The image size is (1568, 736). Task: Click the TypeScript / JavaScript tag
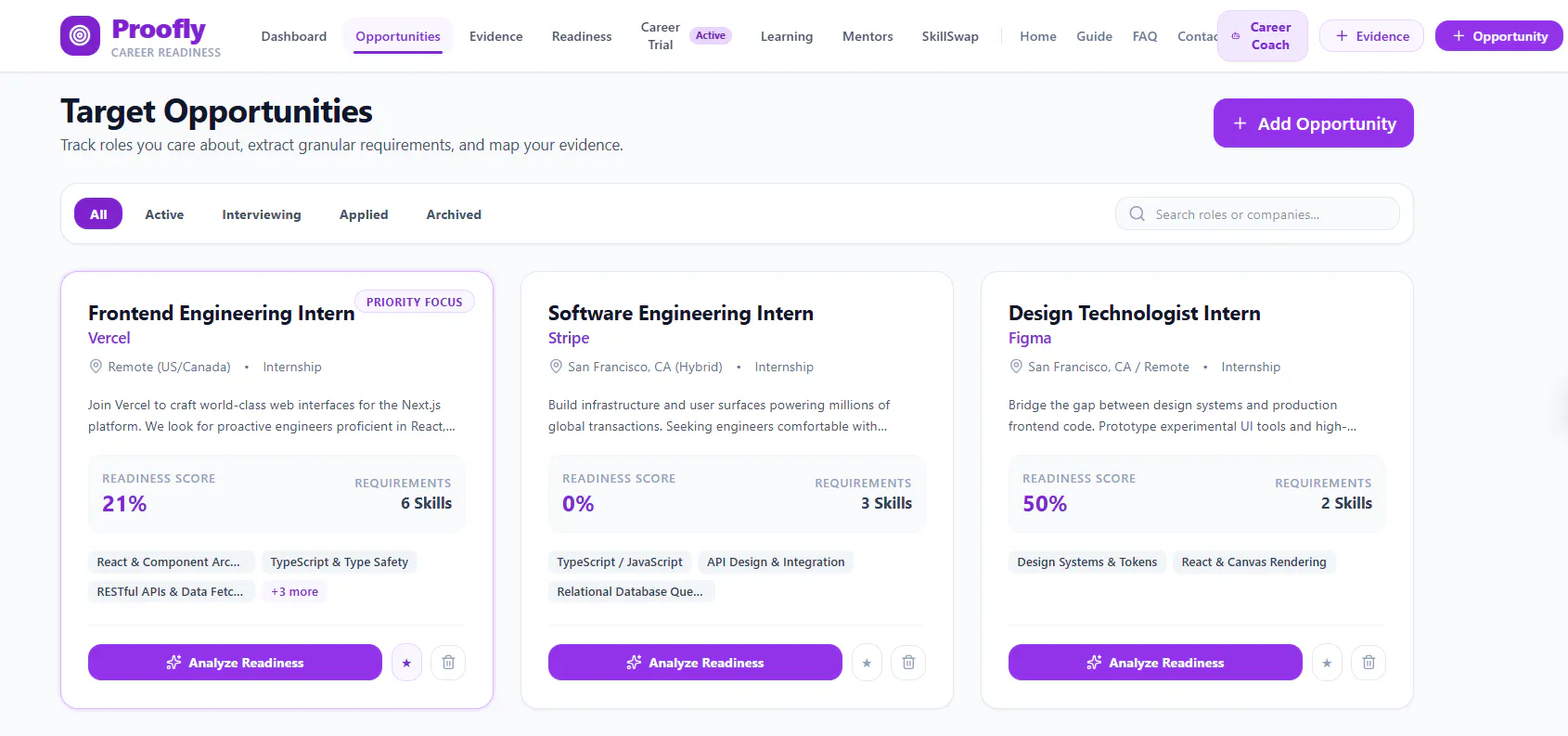click(619, 562)
